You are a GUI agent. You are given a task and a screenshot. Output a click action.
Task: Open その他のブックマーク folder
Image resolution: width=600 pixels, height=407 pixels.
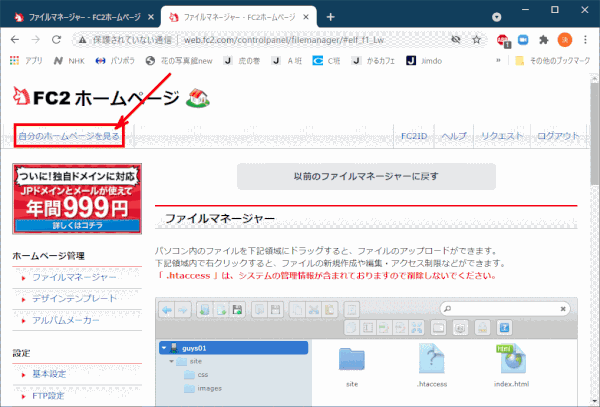coord(553,61)
